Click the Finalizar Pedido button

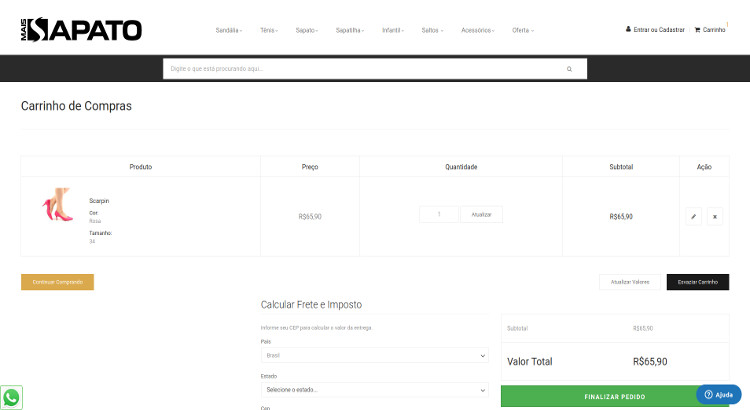click(x=615, y=396)
